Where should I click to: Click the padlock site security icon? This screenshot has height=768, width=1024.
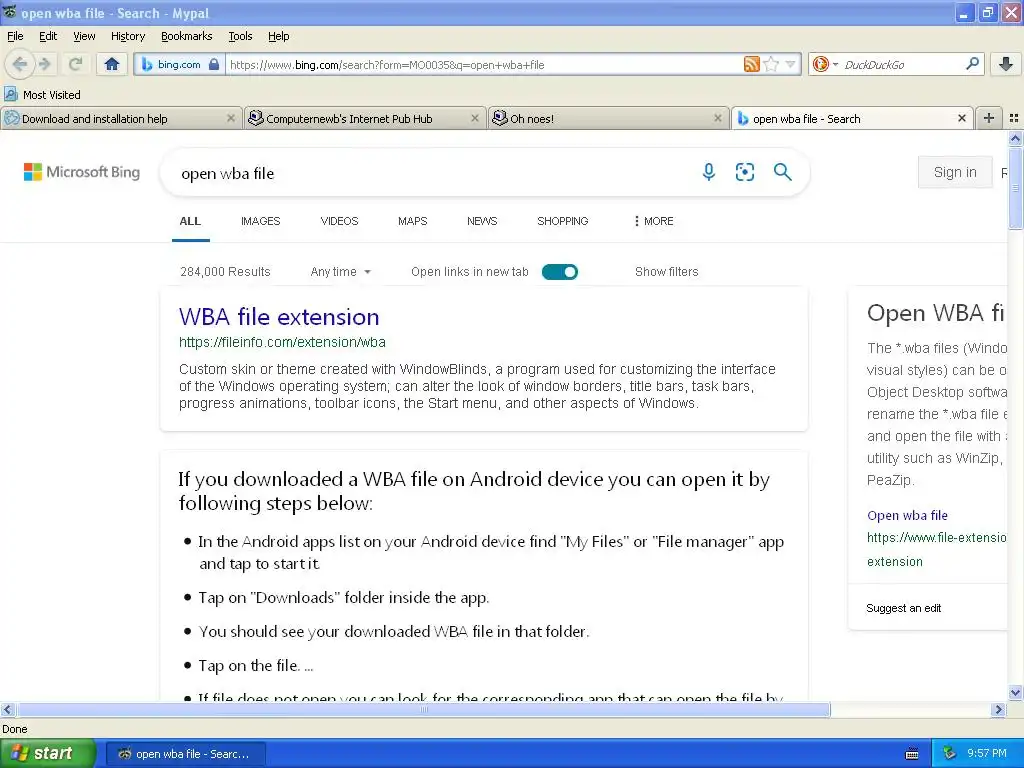(x=214, y=64)
